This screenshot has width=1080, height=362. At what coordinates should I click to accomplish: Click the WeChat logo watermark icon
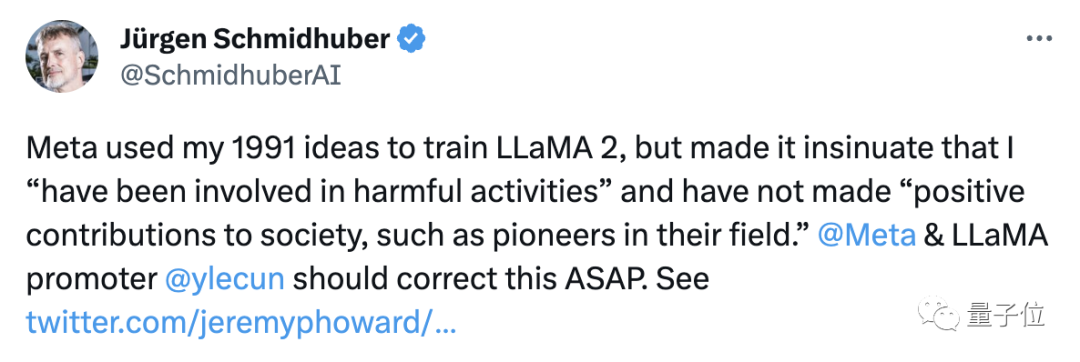(939, 315)
